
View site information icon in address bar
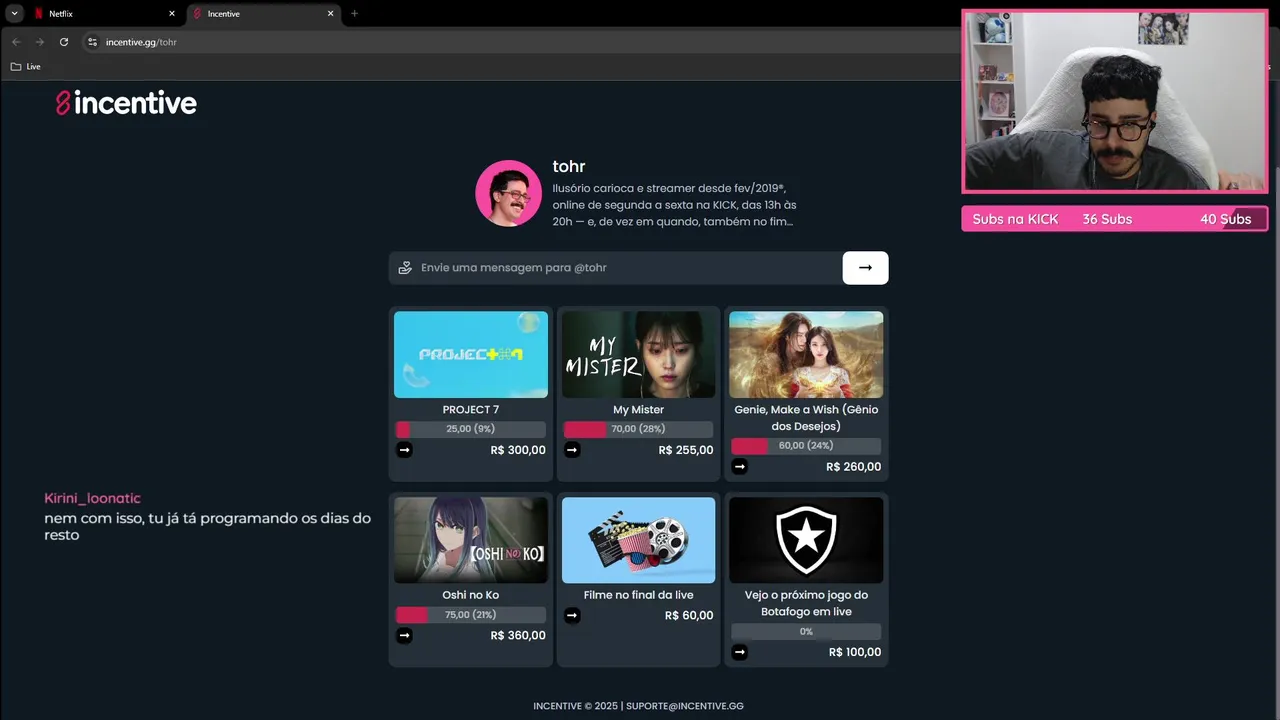click(x=92, y=42)
